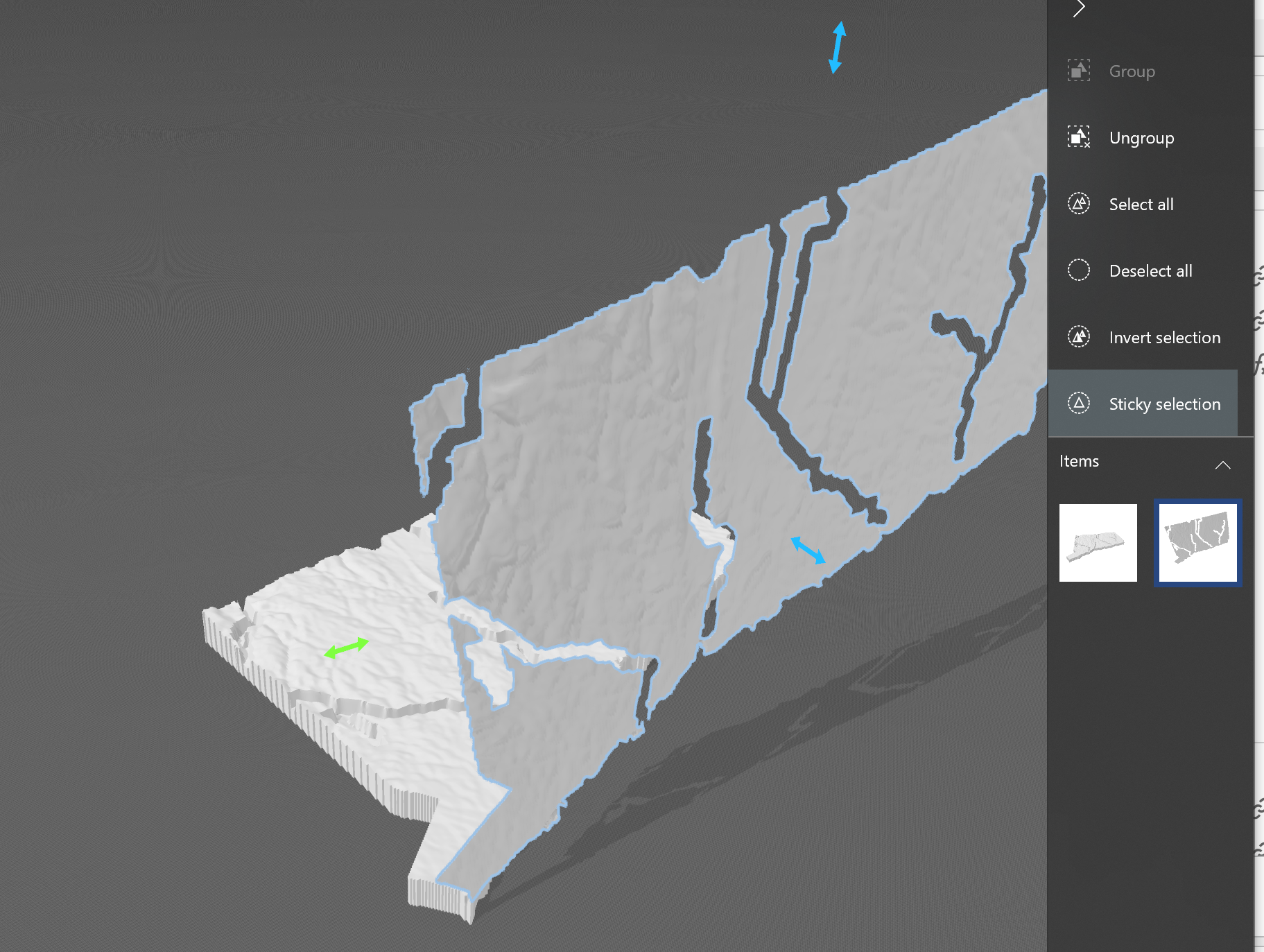Screen dimensions: 1264x952
Task: Click the disabled Group label
Action: click(x=1132, y=71)
